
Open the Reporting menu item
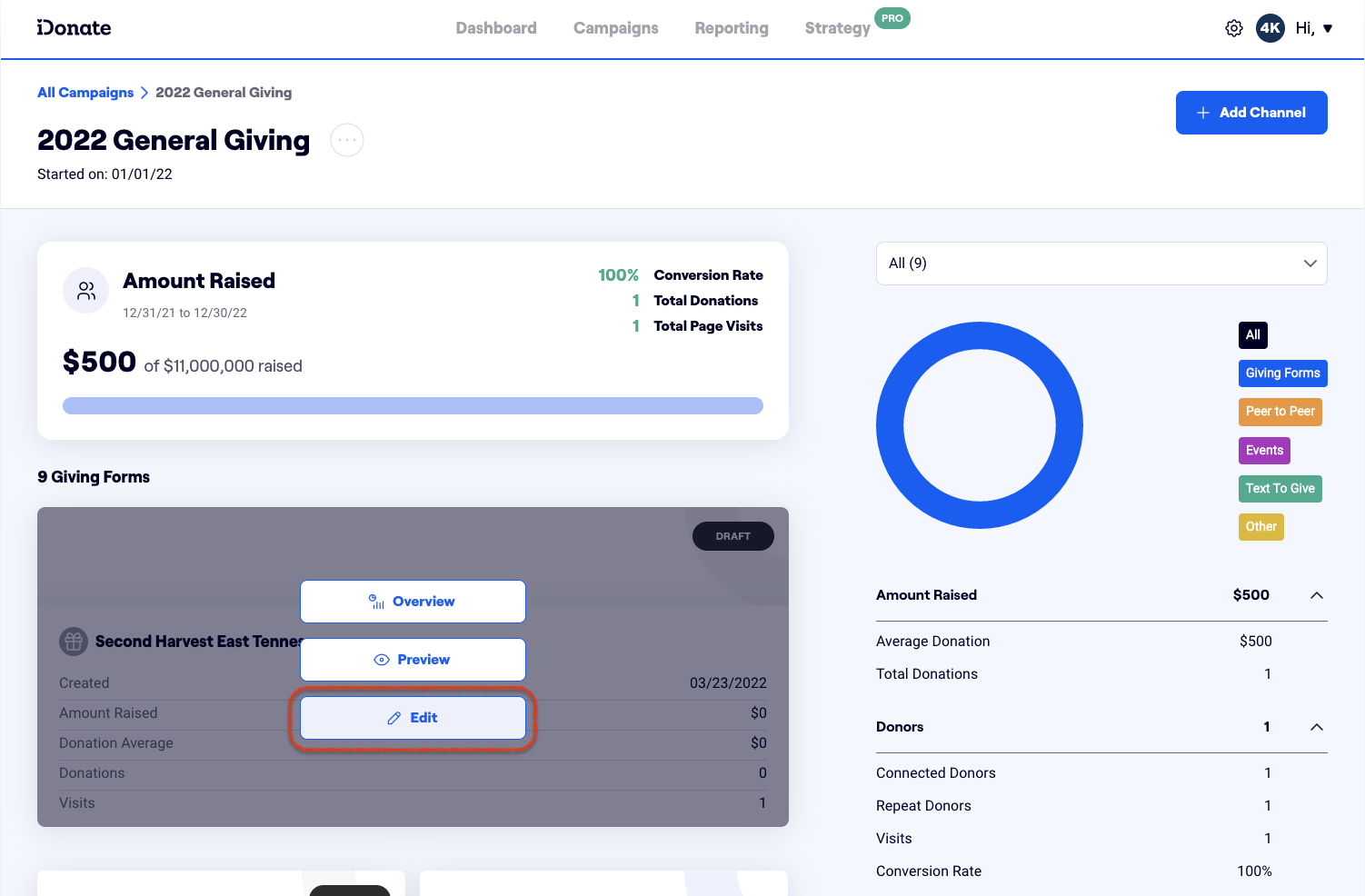click(x=732, y=28)
